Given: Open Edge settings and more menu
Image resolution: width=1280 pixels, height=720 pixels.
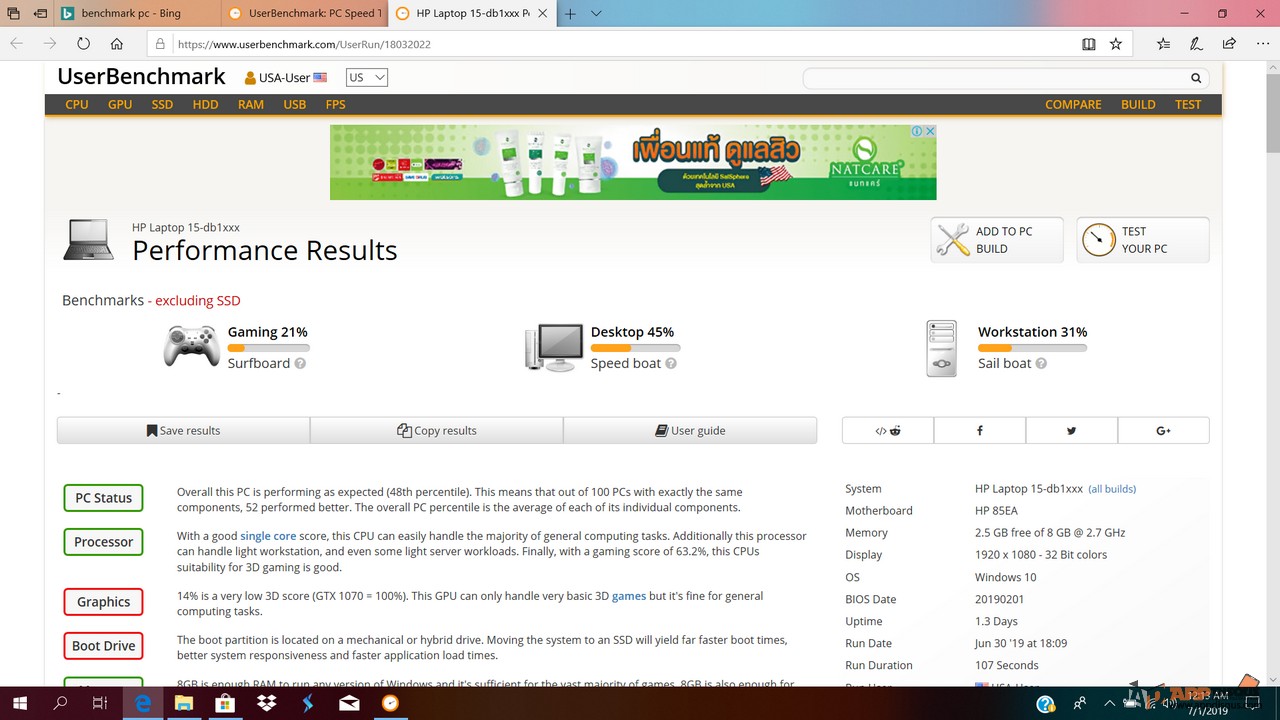Looking at the screenshot, I should [1261, 44].
